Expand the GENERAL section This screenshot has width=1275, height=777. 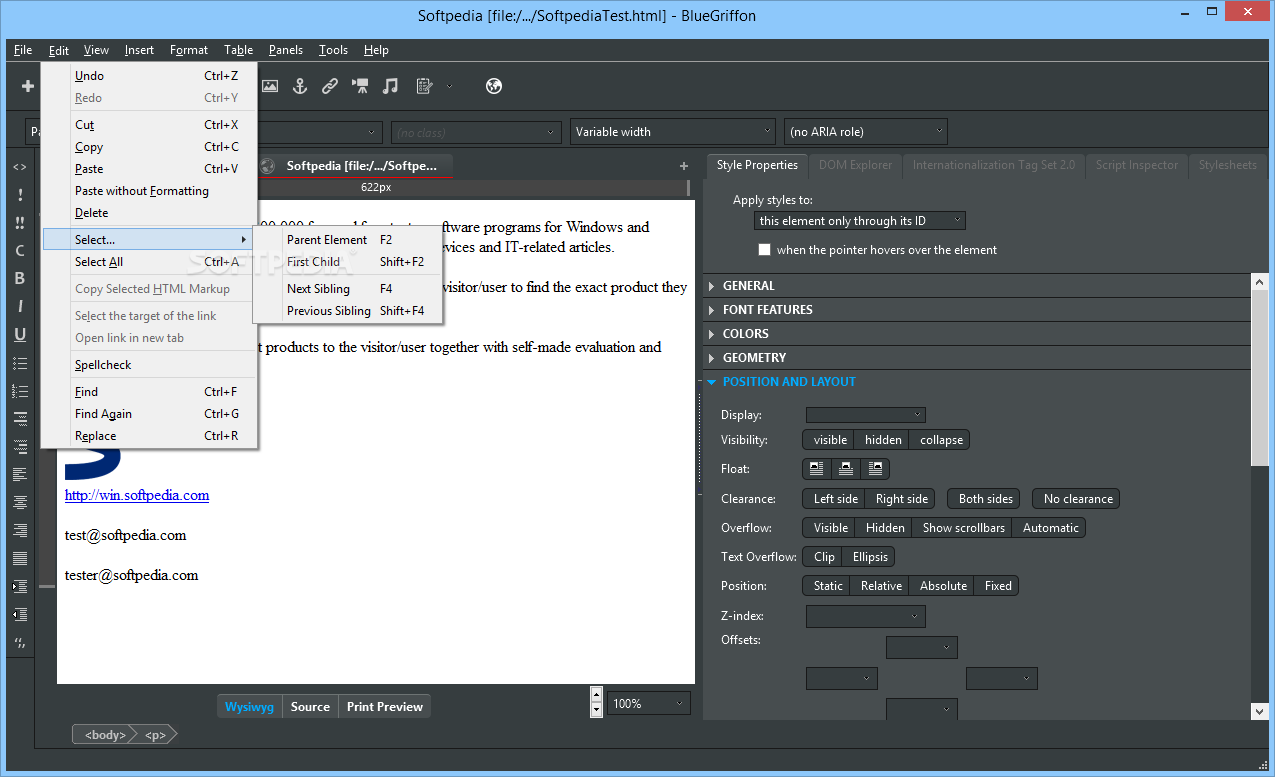(x=977, y=286)
